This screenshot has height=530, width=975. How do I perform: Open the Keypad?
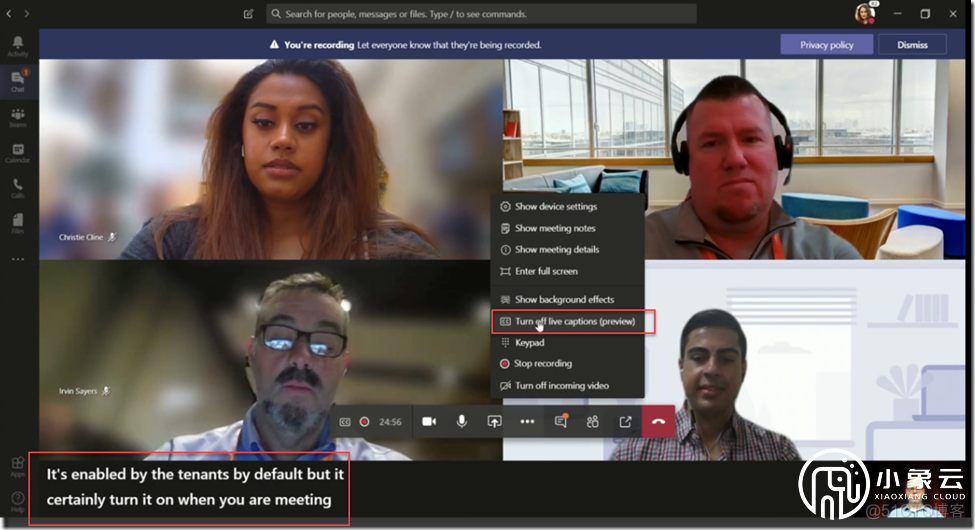[x=567, y=343]
